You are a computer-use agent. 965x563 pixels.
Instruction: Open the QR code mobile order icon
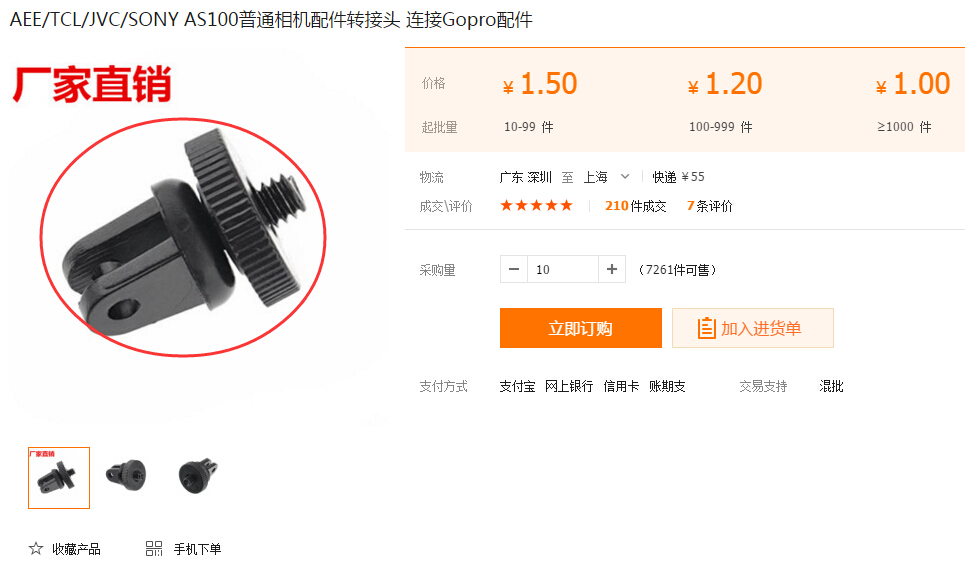[154, 548]
